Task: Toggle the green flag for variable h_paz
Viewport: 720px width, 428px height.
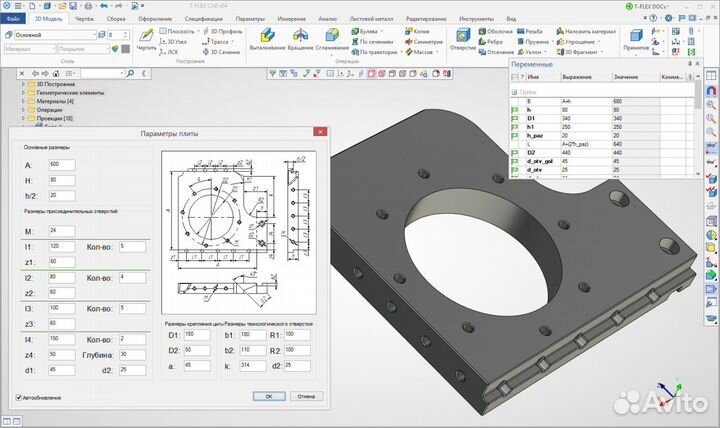Action: point(516,135)
